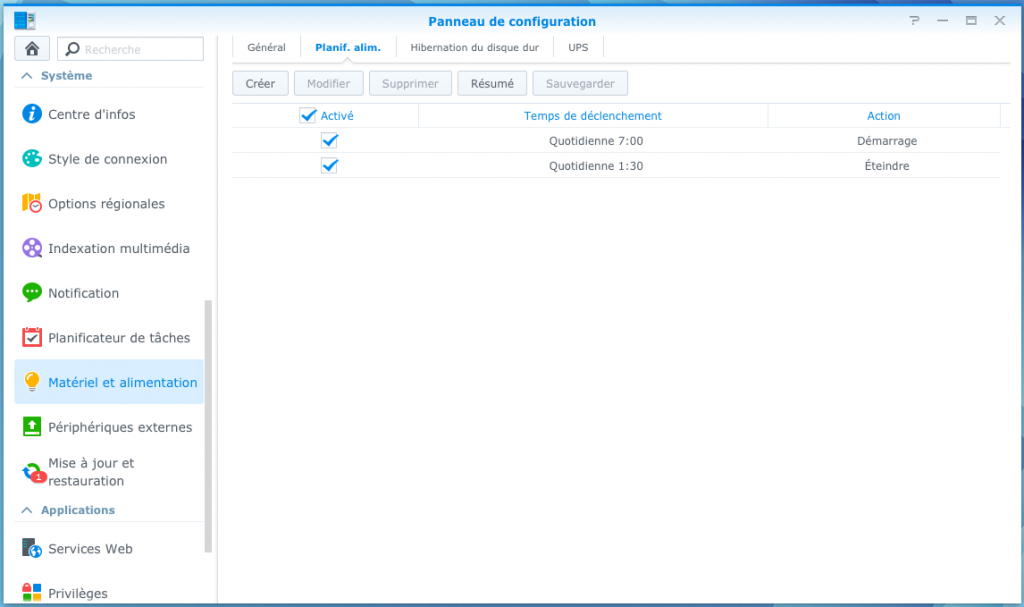
Task: Click the Résumé button
Action: pos(492,84)
